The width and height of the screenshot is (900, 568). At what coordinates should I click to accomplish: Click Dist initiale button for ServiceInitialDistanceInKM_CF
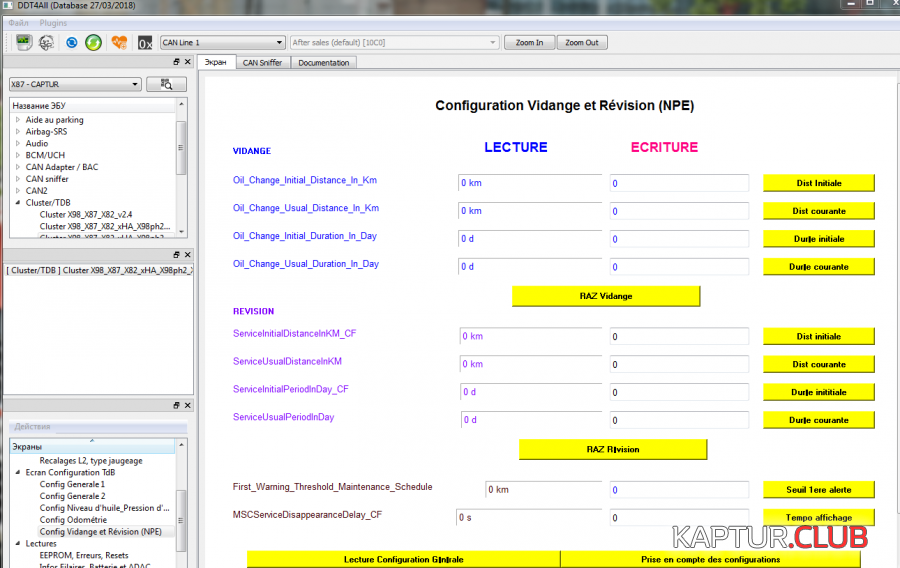point(818,336)
